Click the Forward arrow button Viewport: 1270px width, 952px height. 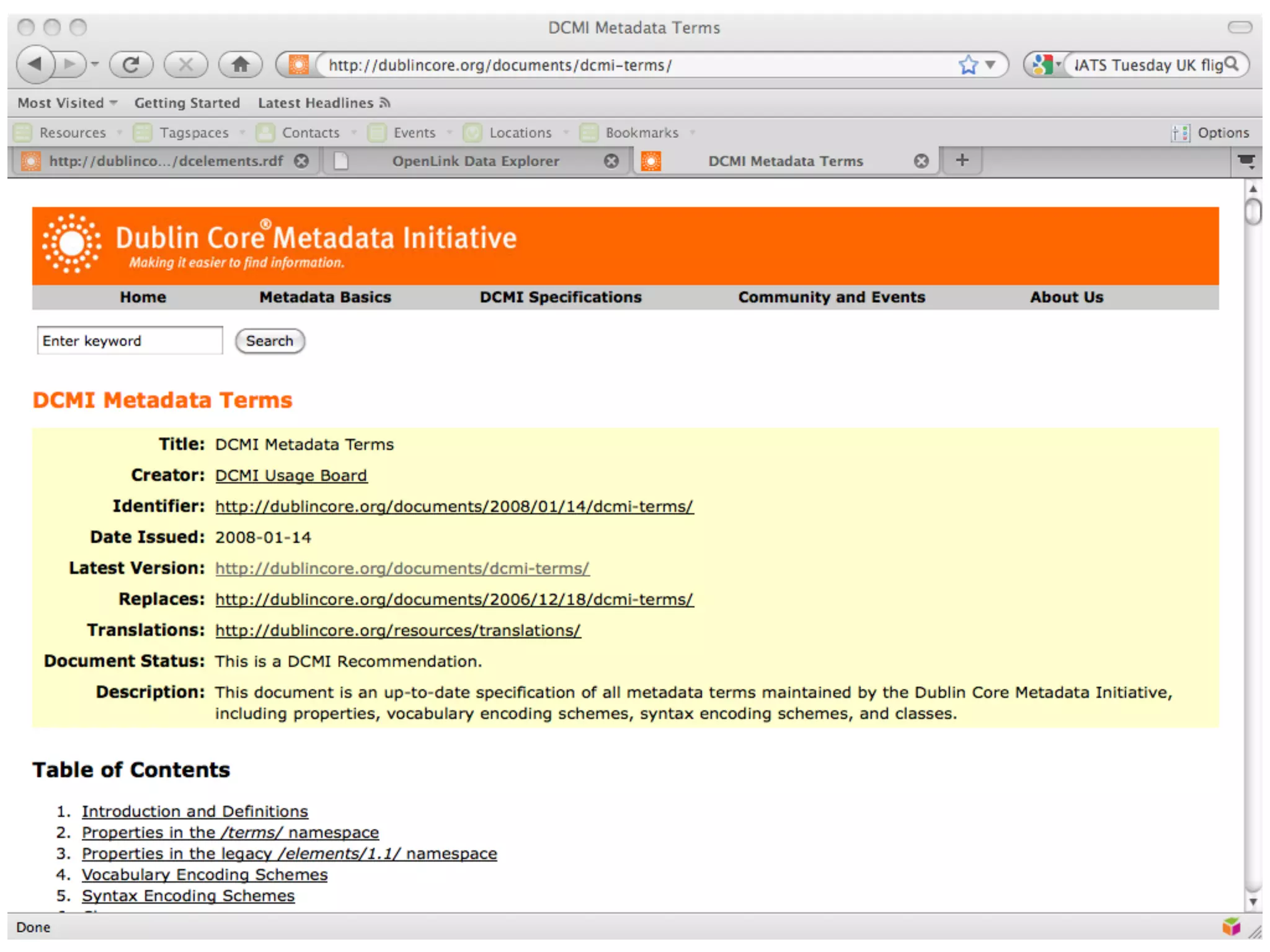[70, 64]
